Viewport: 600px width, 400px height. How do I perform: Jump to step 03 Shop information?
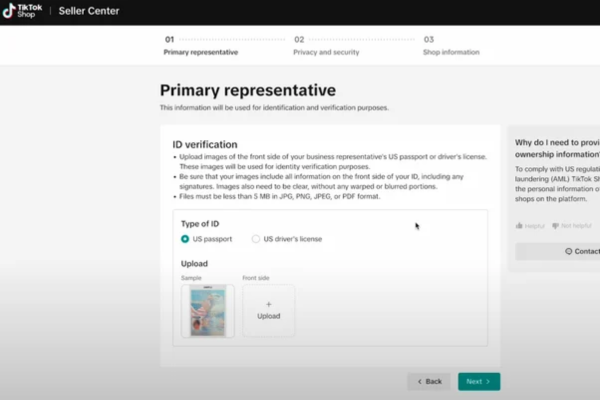[x=451, y=46]
